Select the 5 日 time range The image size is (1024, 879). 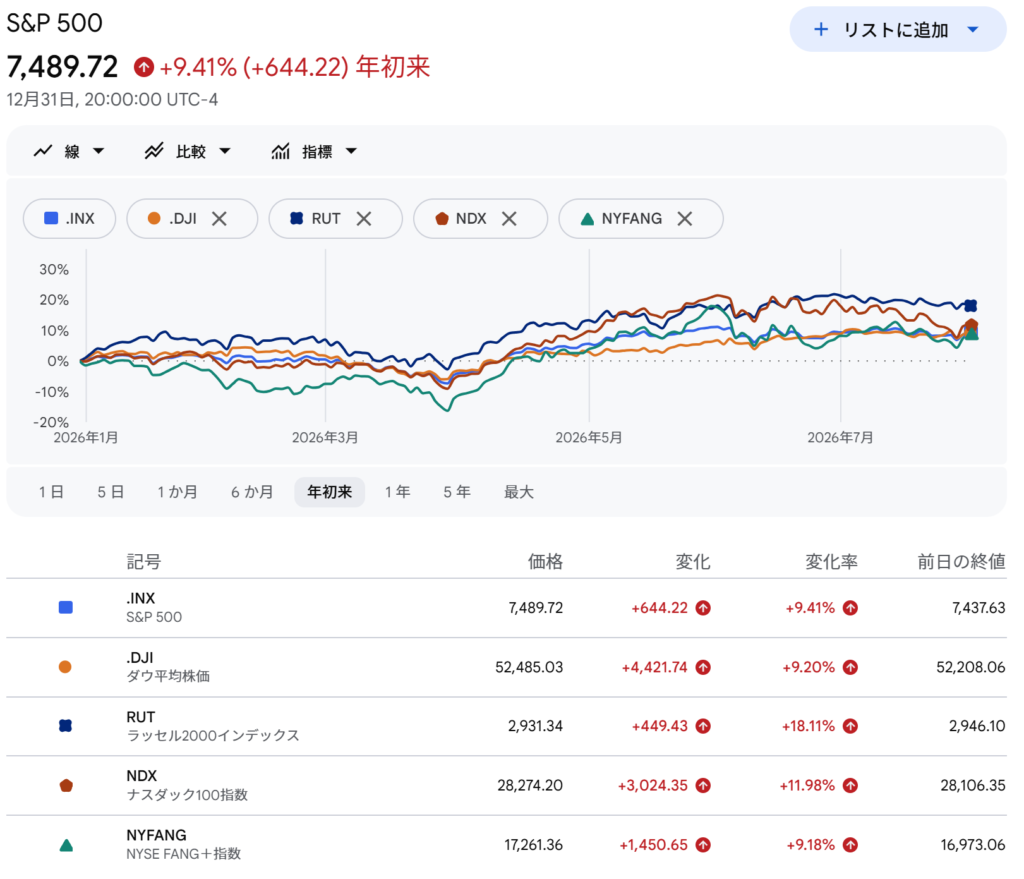pos(110,492)
